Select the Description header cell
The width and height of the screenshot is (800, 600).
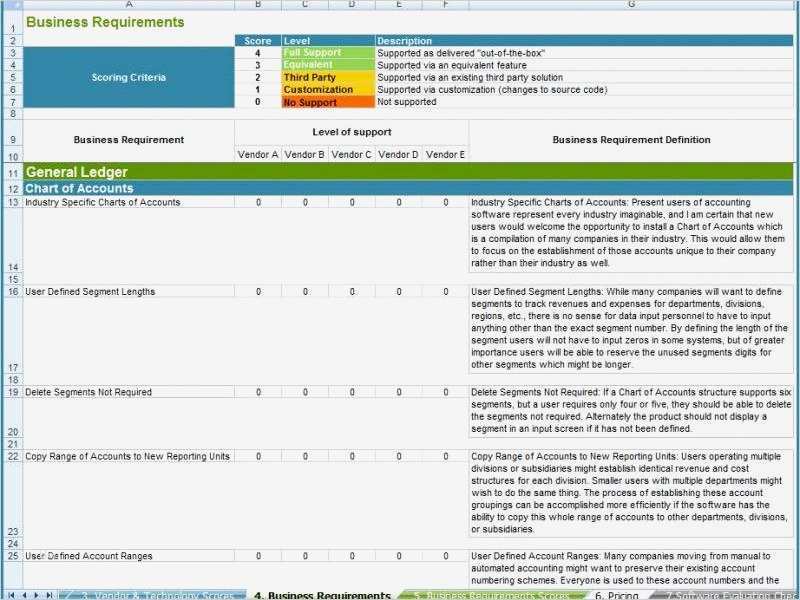click(584, 41)
